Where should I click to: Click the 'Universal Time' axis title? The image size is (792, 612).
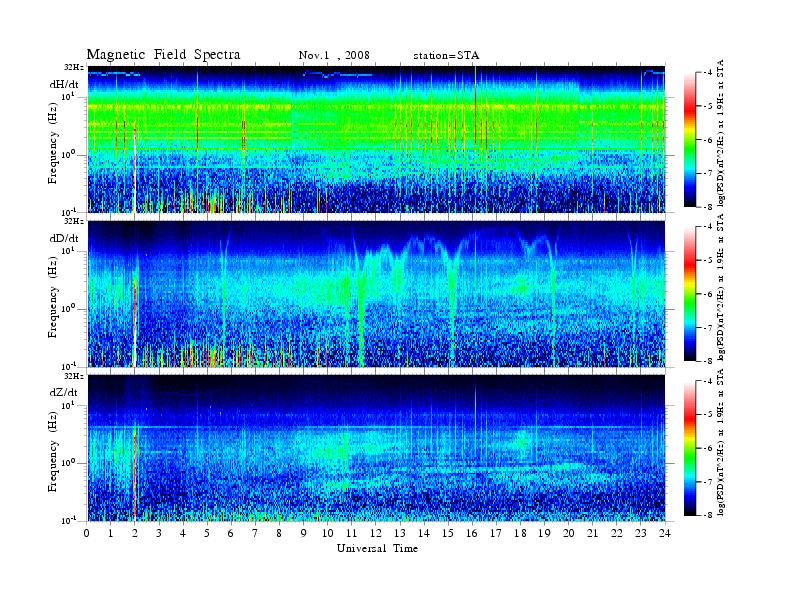[377, 548]
